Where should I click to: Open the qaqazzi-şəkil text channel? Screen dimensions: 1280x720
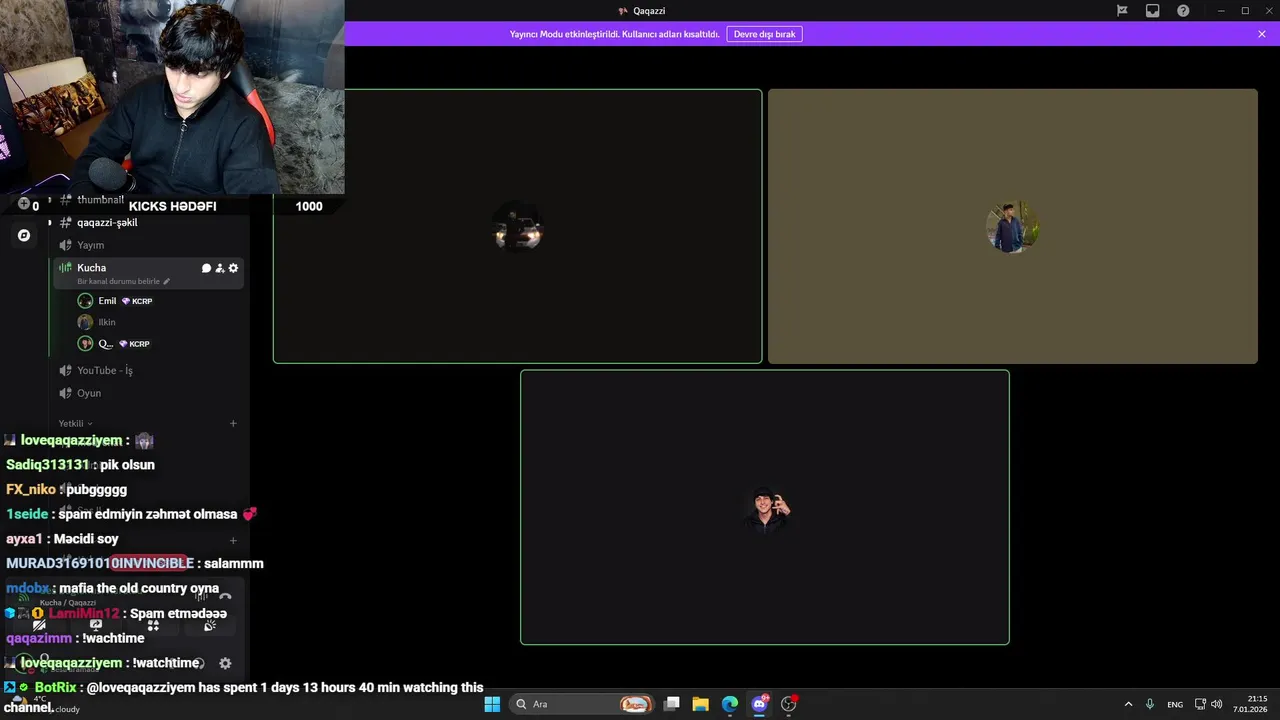107,223
